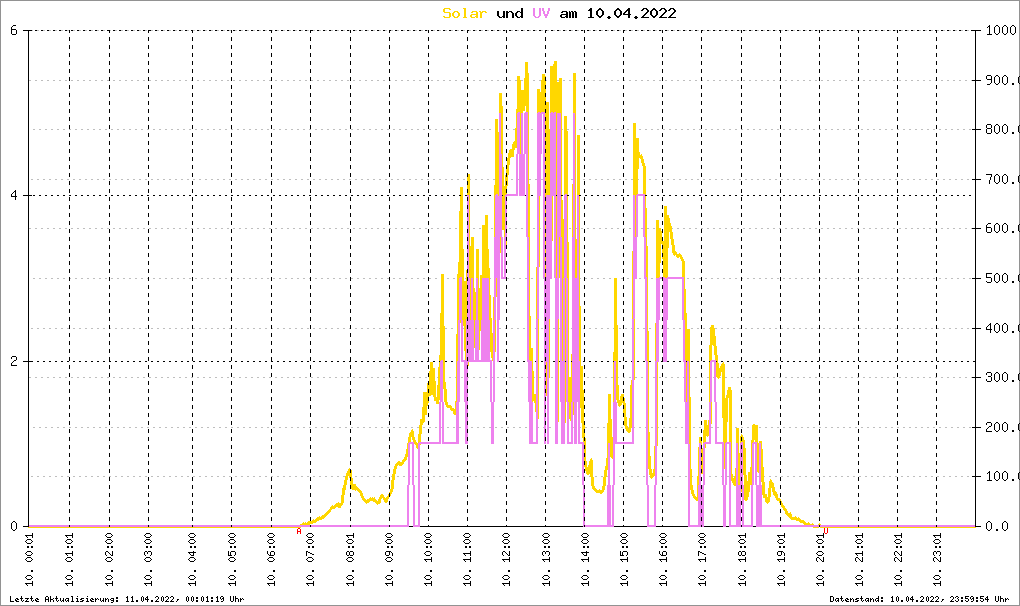Click the red sunrise marker 'A'

click(299, 531)
